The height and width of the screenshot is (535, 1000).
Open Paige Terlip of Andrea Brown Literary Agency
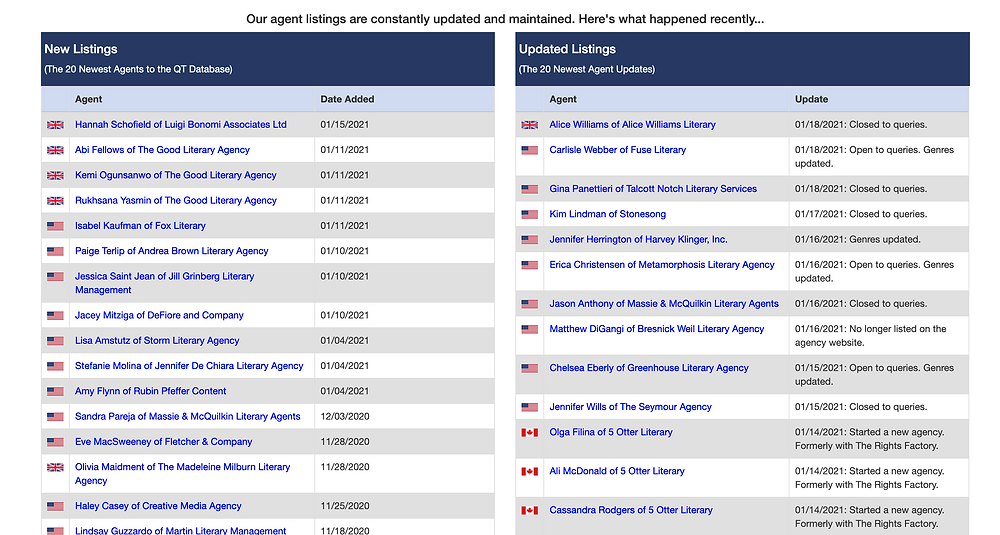click(172, 251)
